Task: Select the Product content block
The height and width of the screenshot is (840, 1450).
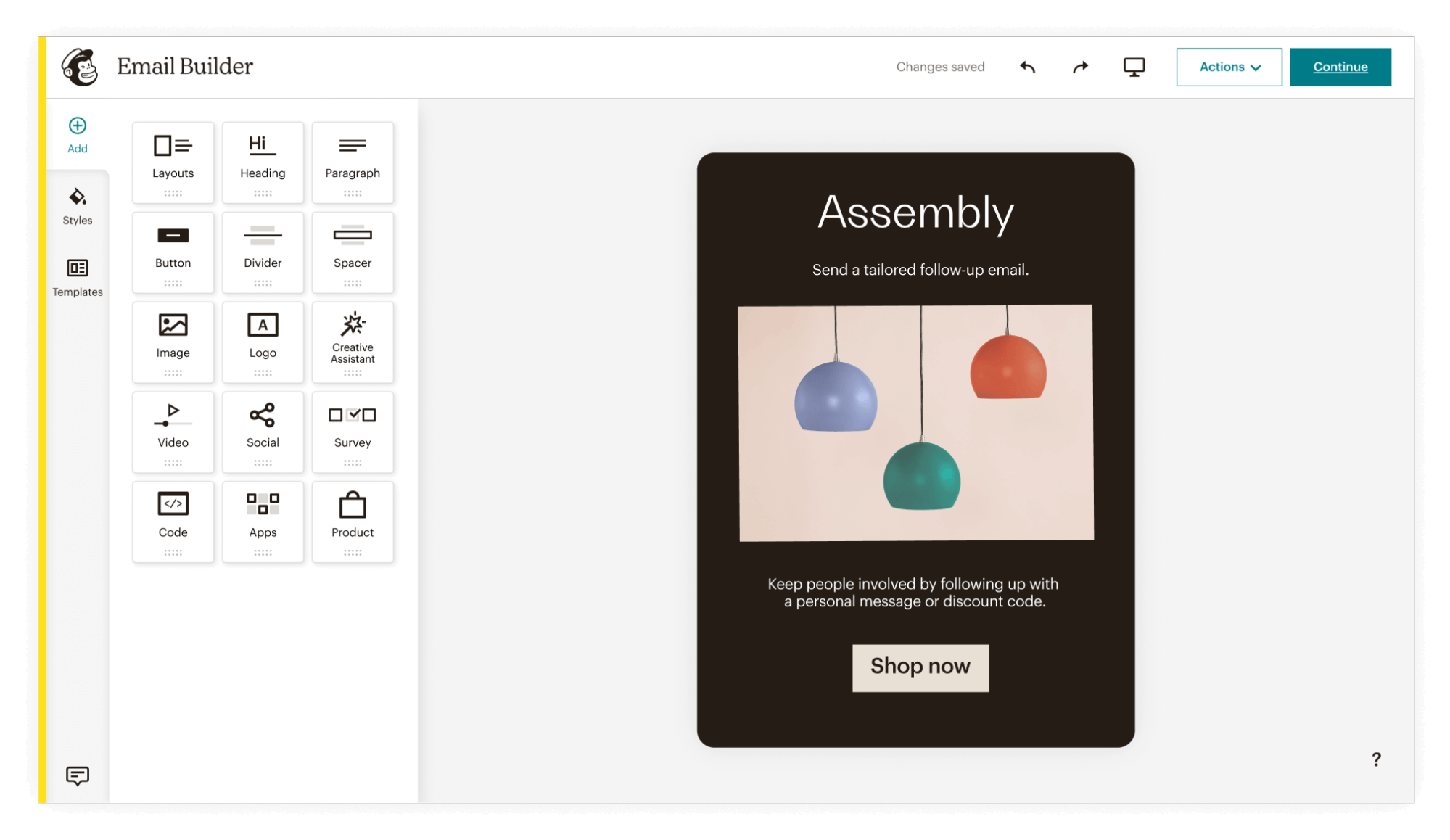Action: [353, 522]
